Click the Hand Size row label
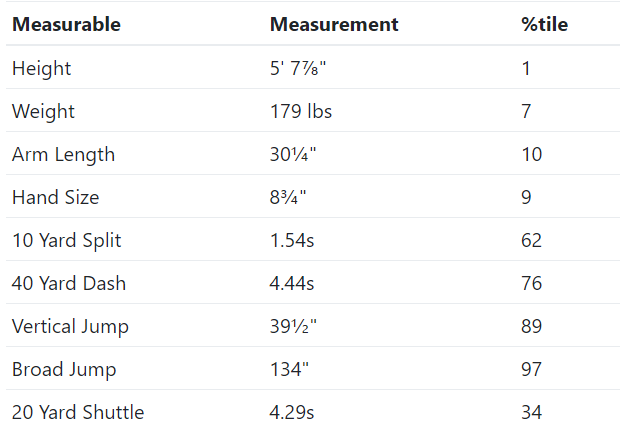This screenshot has width=624, height=436. pos(55,197)
